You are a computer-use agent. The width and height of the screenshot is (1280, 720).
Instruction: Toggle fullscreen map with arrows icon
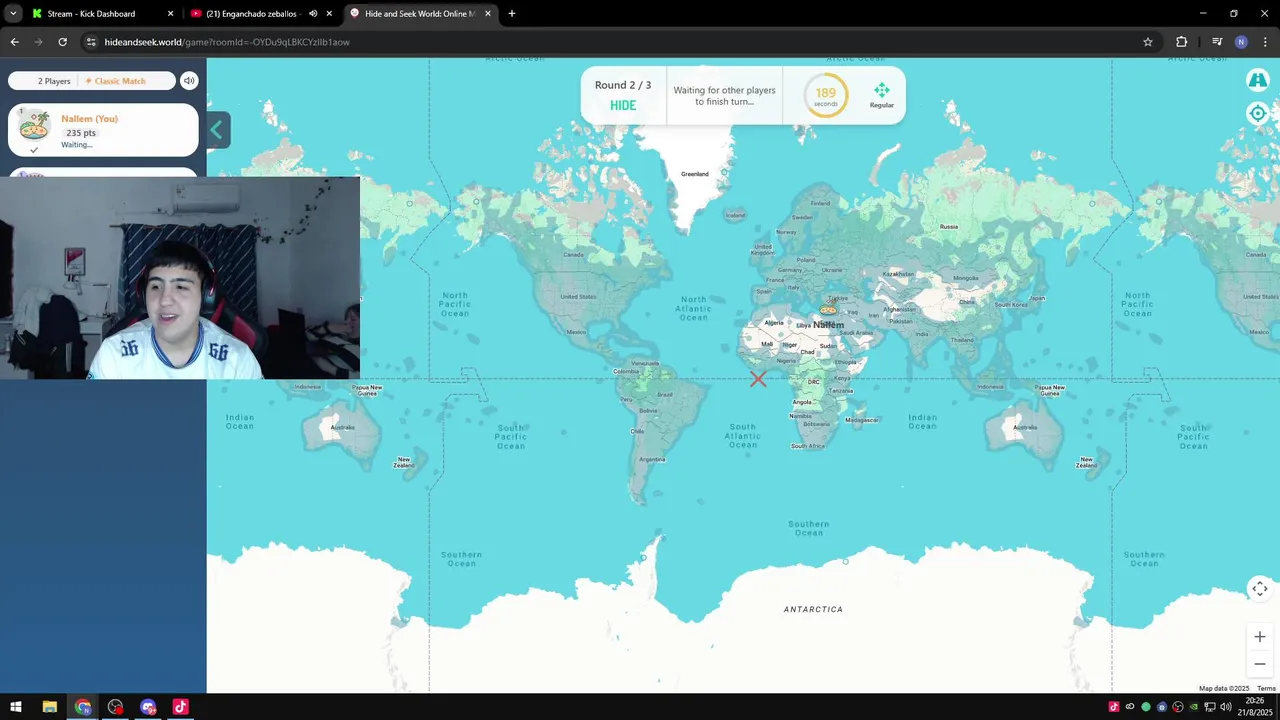(1260, 588)
